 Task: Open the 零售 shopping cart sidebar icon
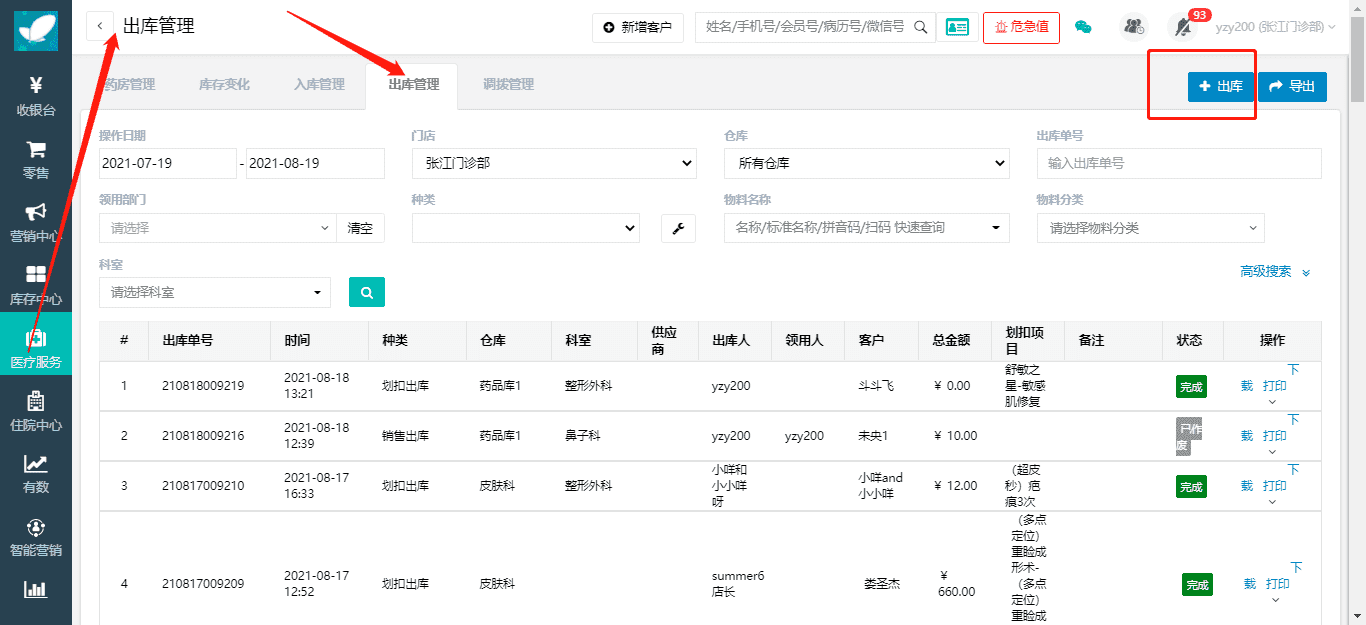[x=36, y=159]
